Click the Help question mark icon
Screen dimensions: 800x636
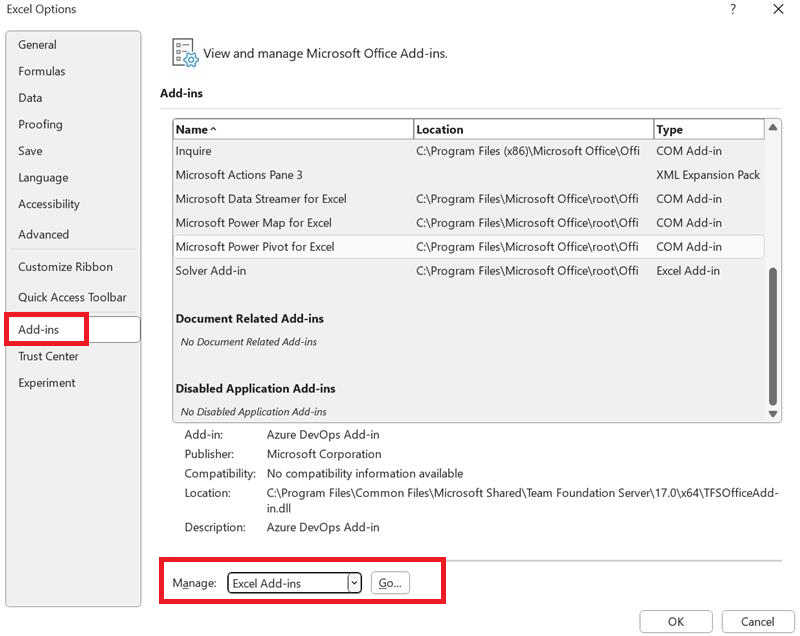733,9
